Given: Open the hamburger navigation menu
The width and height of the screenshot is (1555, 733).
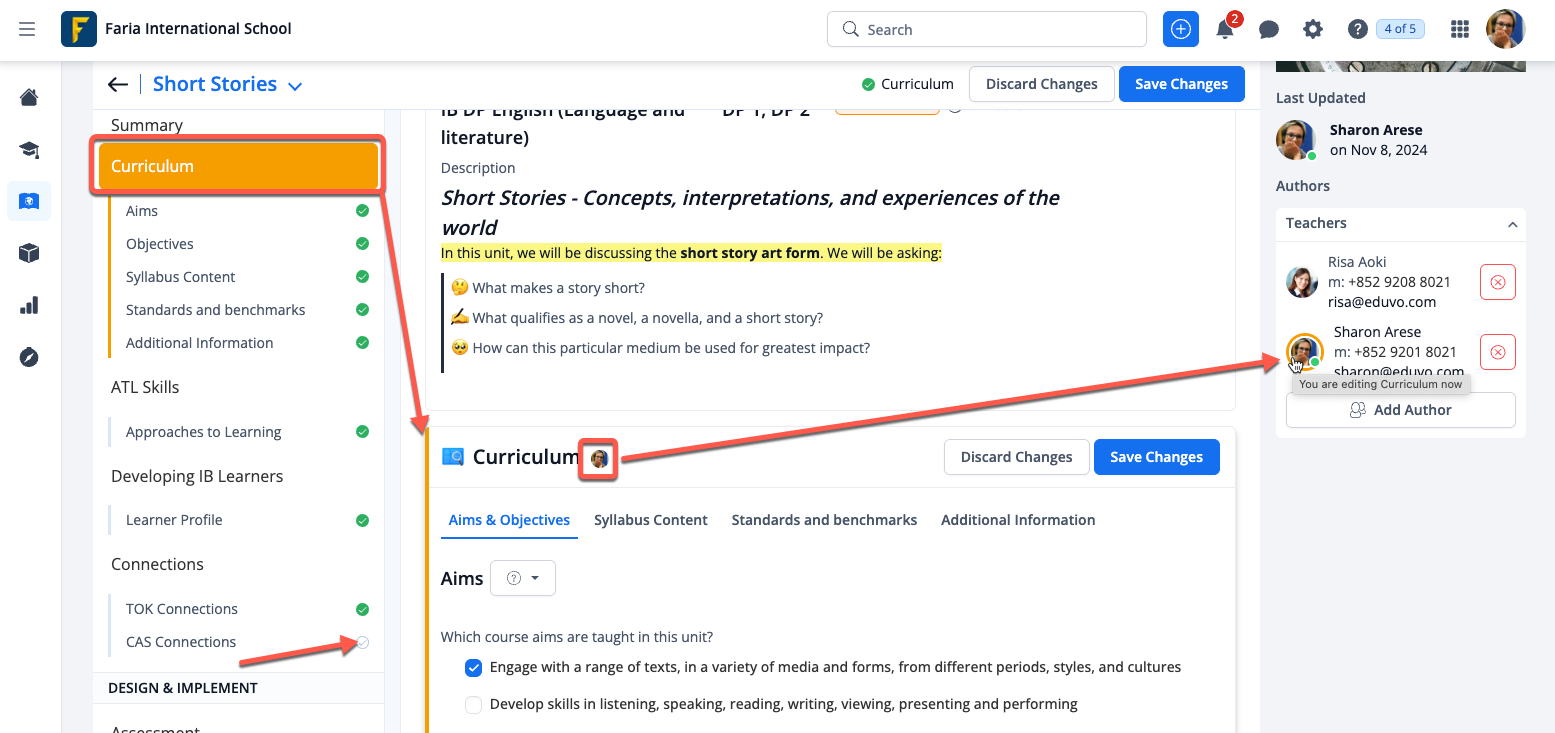Looking at the screenshot, I should tap(27, 29).
